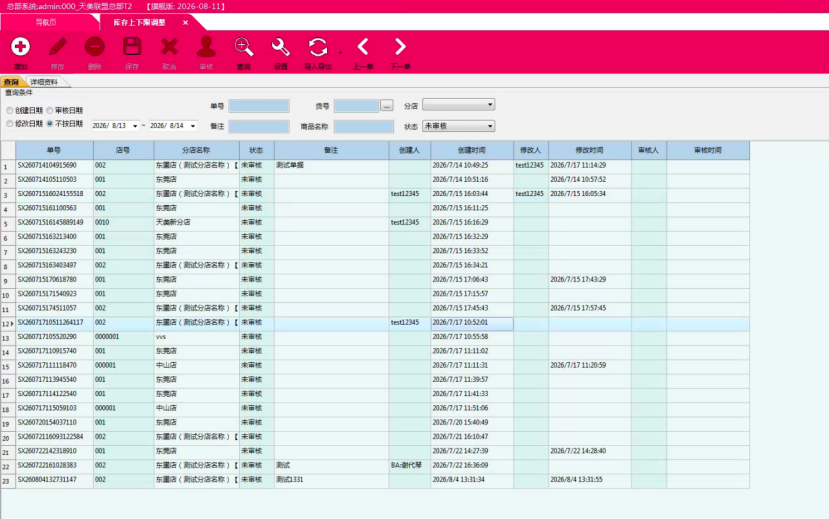
Task: Open the small arrow beside 导入导出
Action: pyautogui.click(x=340, y=52)
